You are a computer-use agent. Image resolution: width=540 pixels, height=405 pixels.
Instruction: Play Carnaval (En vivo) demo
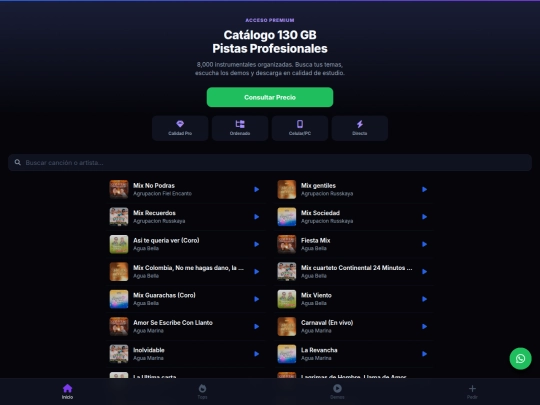point(424,326)
